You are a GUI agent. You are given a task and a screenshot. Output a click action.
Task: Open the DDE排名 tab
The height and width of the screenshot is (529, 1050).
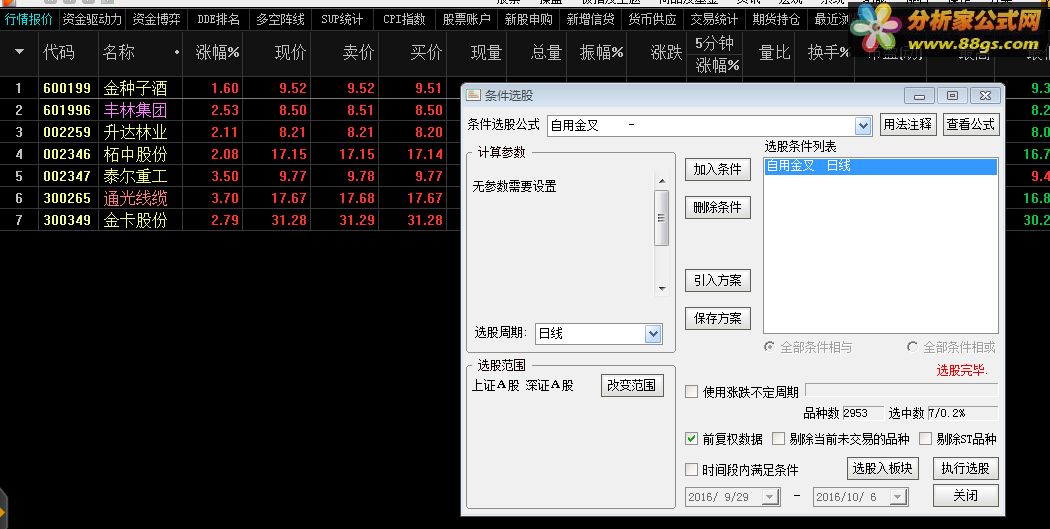(x=218, y=19)
